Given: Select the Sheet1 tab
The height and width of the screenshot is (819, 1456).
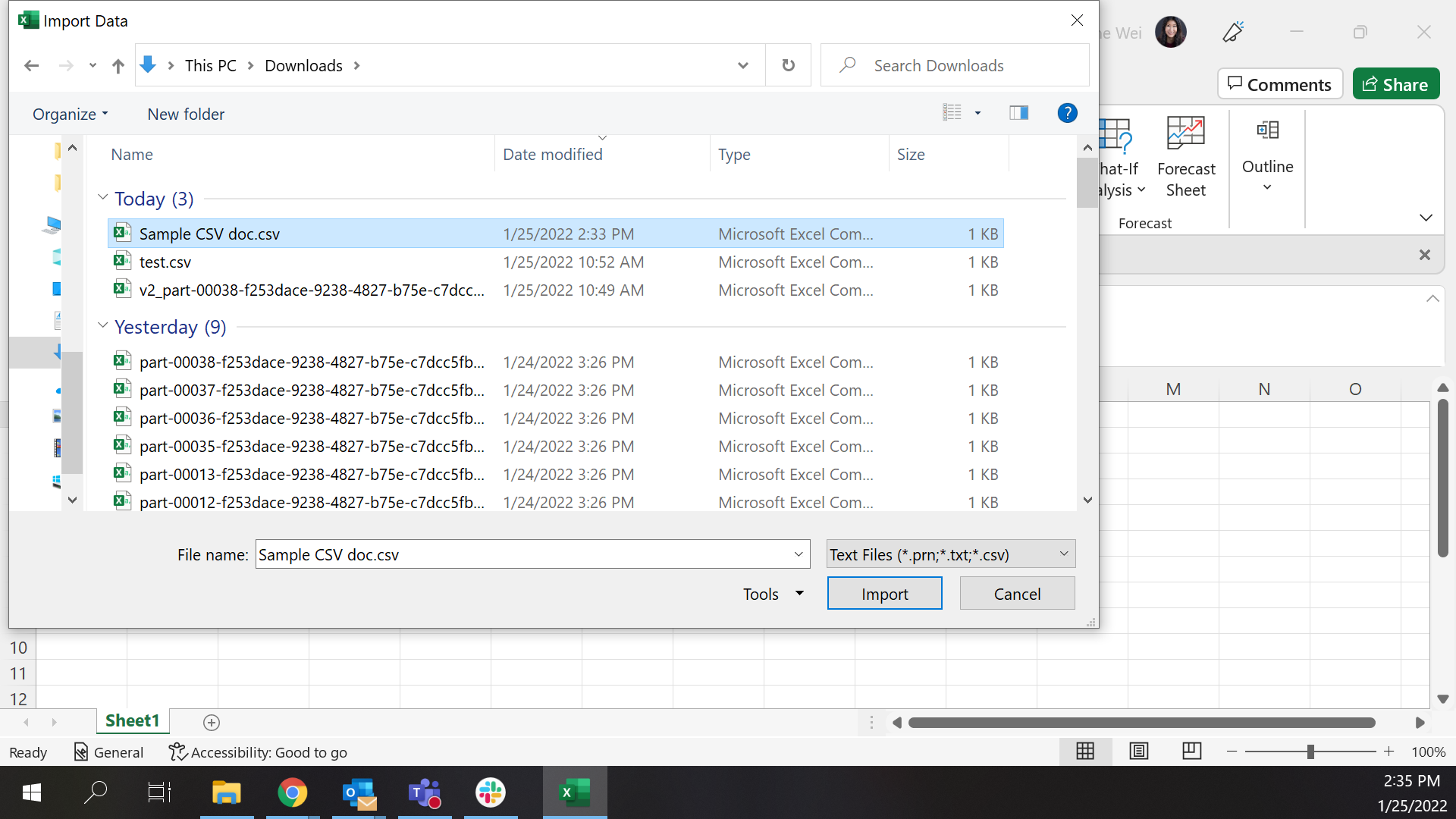Looking at the screenshot, I should pyautogui.click(x=132, y=721).
